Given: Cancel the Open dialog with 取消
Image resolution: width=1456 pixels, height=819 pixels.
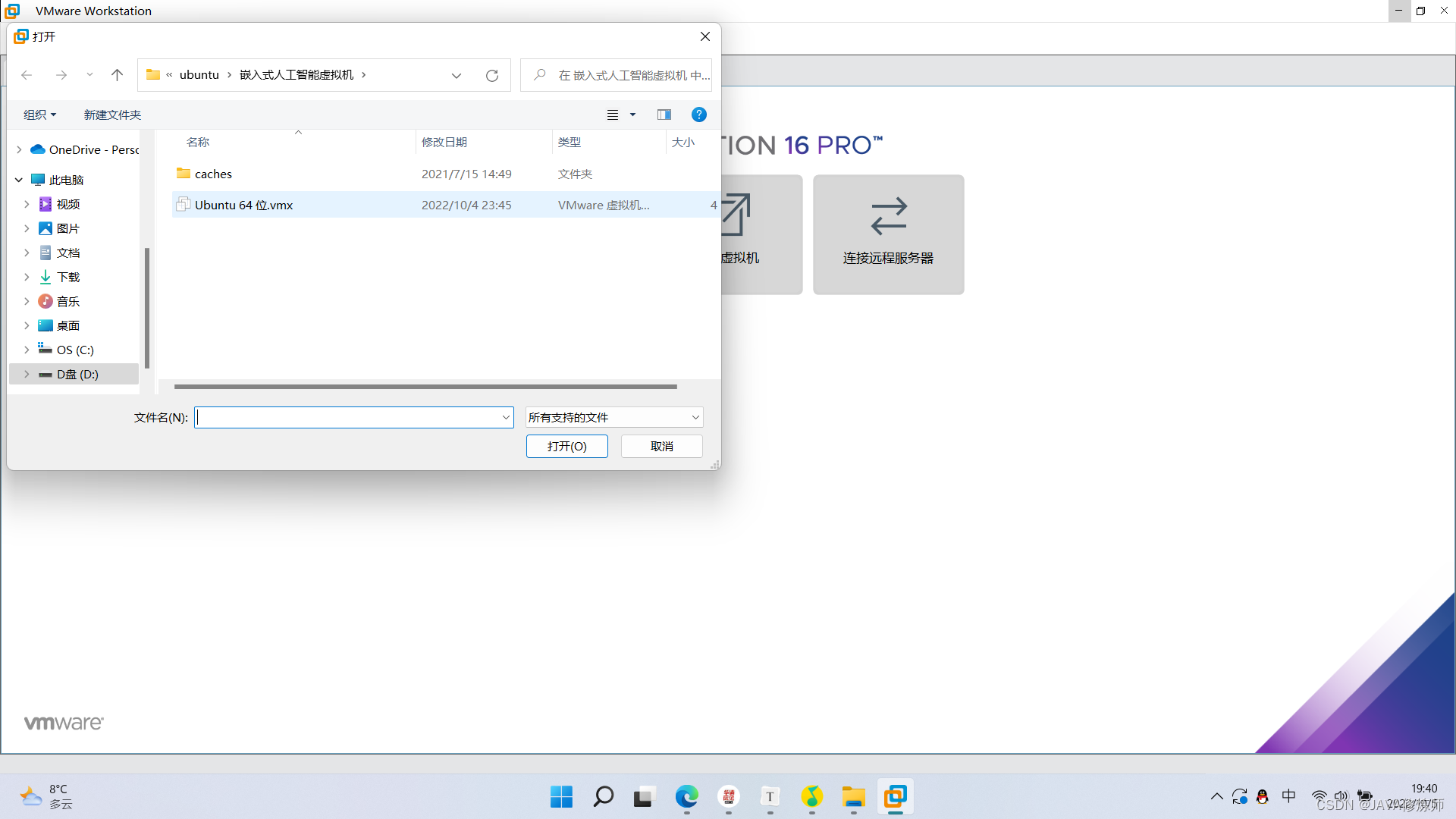Looking at the screenshot, I should pos(662,446).
